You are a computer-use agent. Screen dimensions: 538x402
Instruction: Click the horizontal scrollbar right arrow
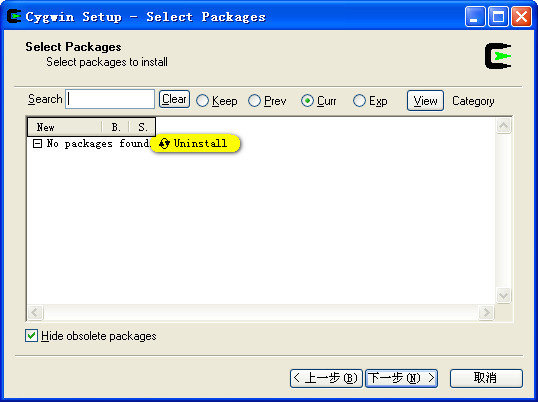point(486,312)
